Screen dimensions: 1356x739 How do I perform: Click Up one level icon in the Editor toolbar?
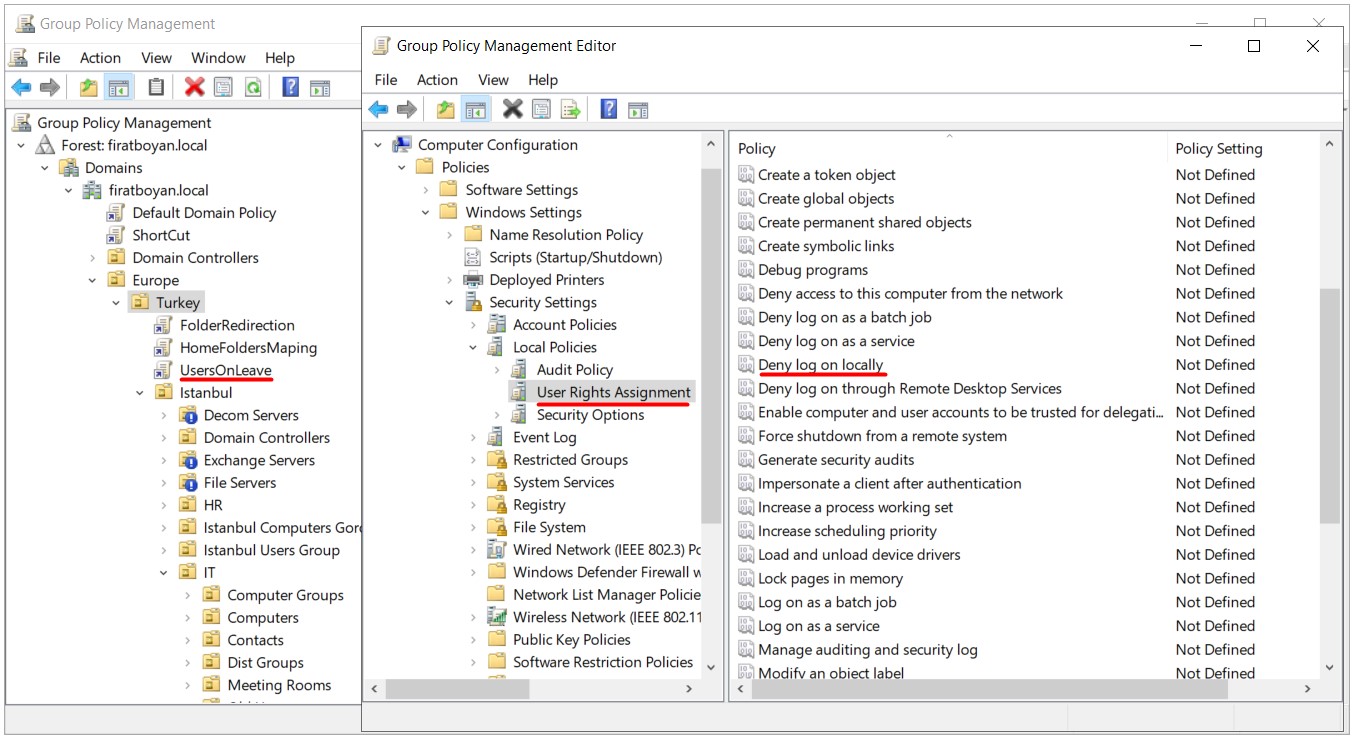pyautogui.click(x=446, y=110)
